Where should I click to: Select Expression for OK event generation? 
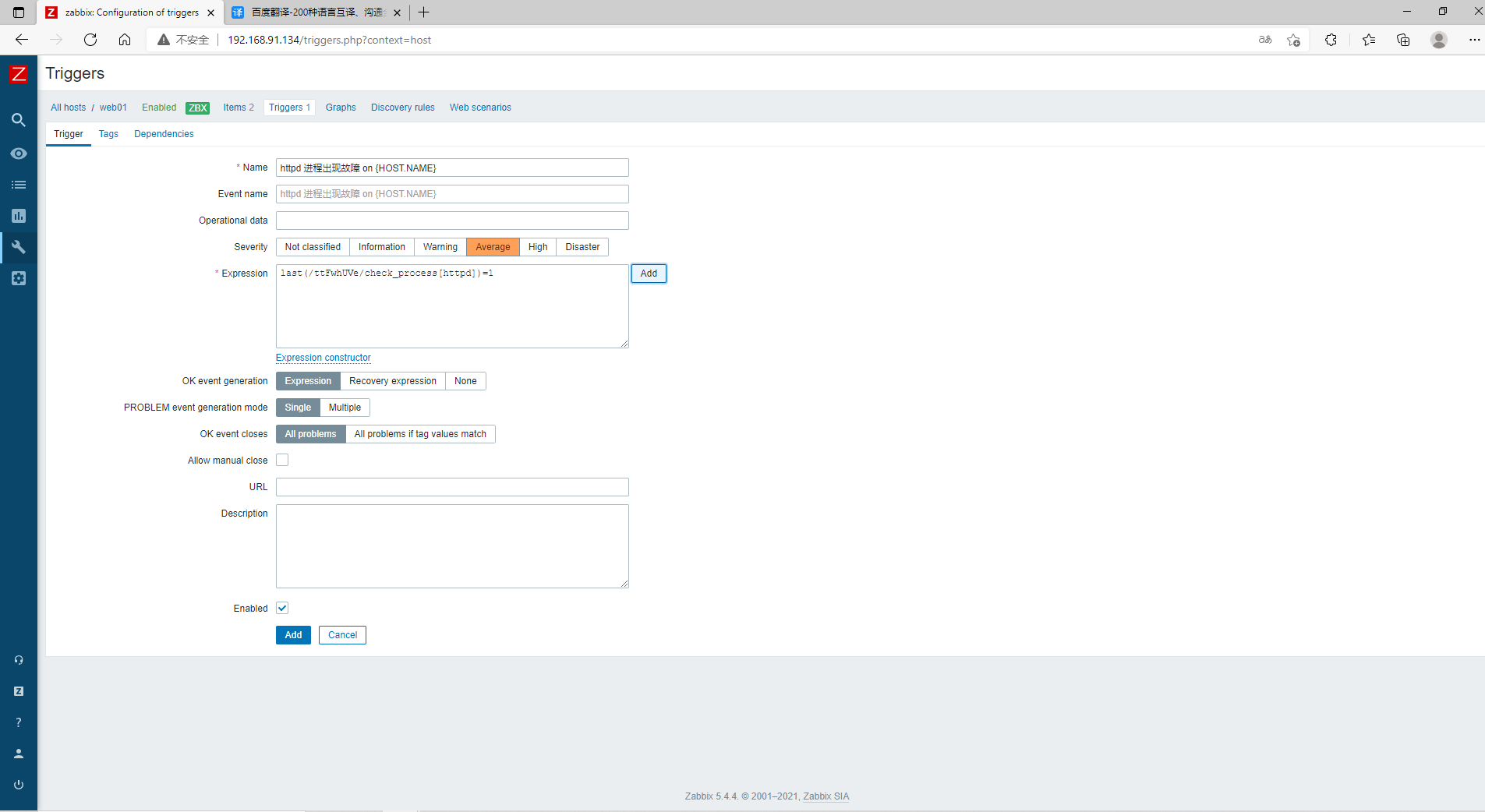click(308, 381)
